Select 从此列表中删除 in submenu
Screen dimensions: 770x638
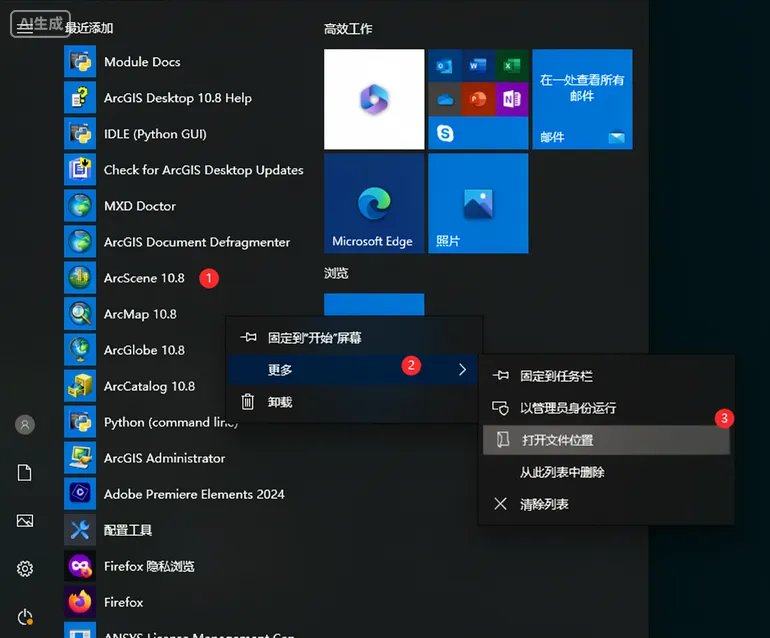click(x=606, y=472)
